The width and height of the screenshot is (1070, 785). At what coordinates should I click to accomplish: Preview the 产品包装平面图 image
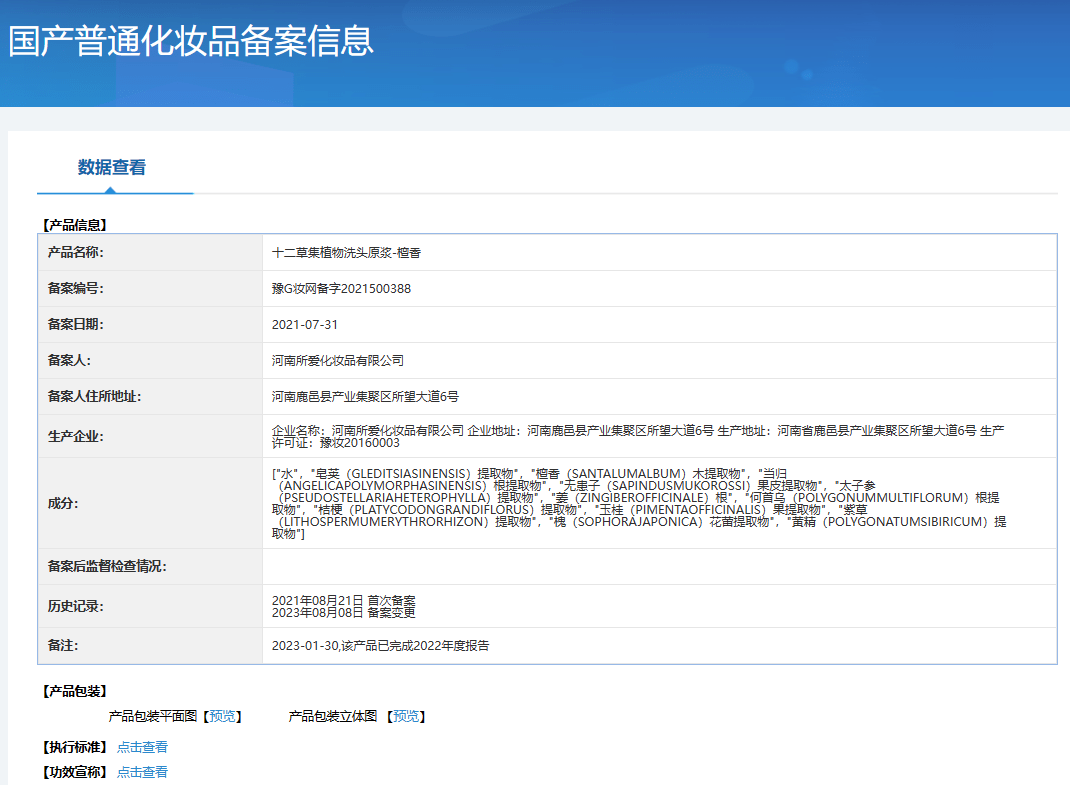[222, 716]
